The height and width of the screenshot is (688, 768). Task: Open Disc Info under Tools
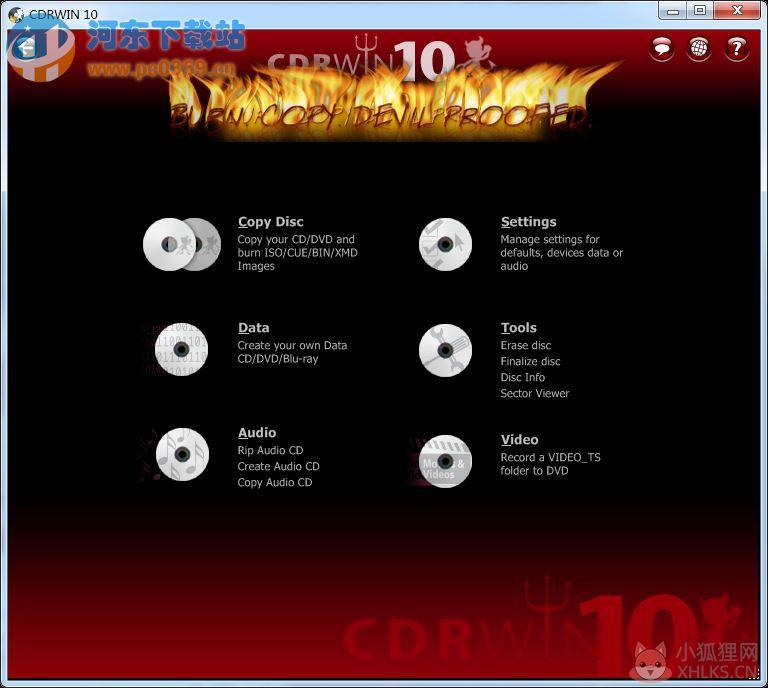click(523, 378)
